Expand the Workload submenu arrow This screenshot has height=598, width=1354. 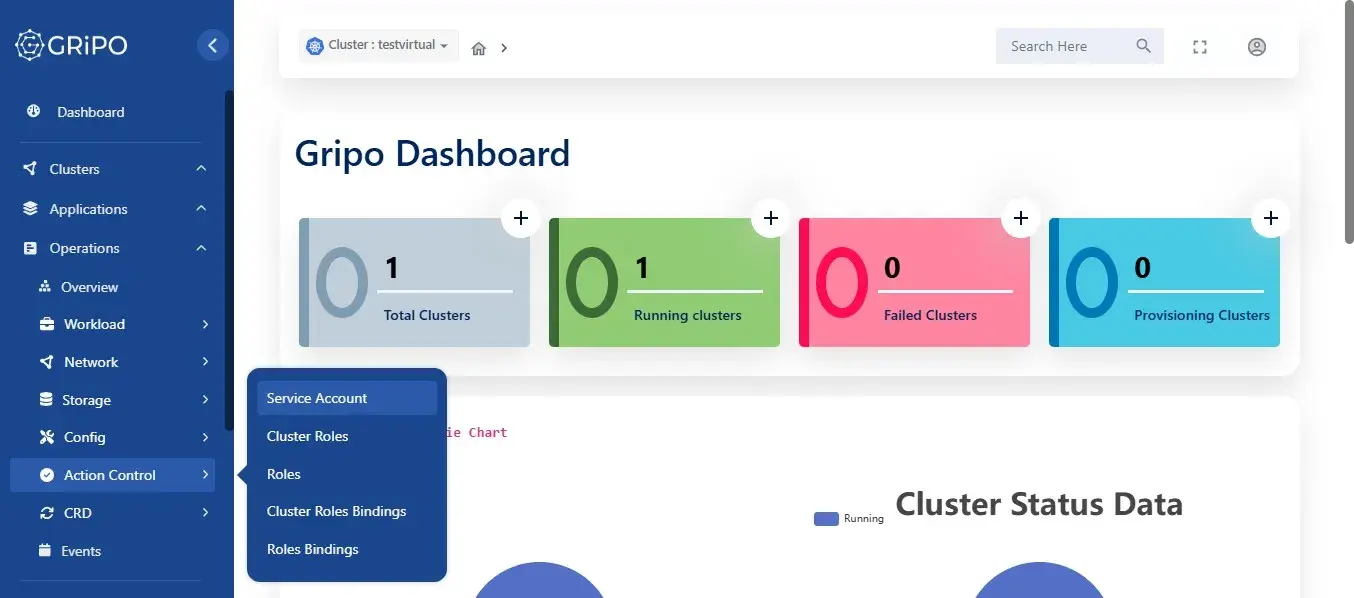click(205, 324)
